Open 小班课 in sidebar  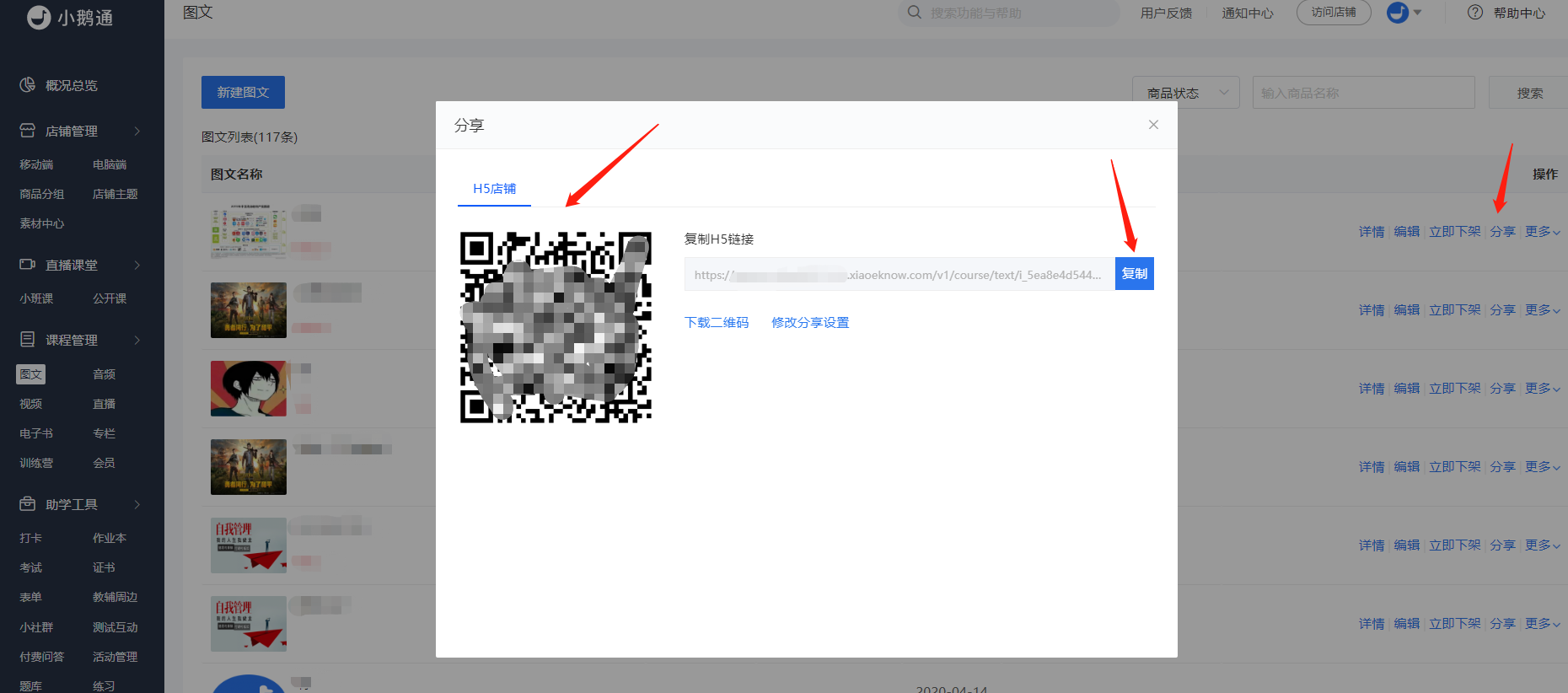pos(36,298)
